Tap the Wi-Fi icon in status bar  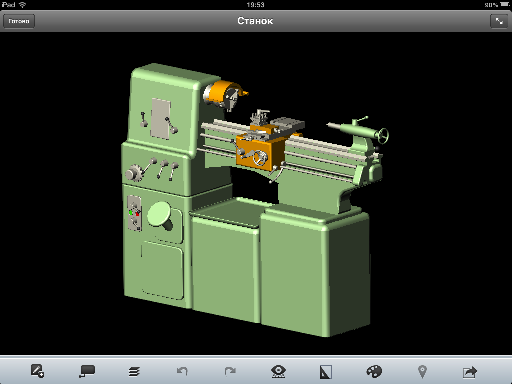[x=22, y=4]
